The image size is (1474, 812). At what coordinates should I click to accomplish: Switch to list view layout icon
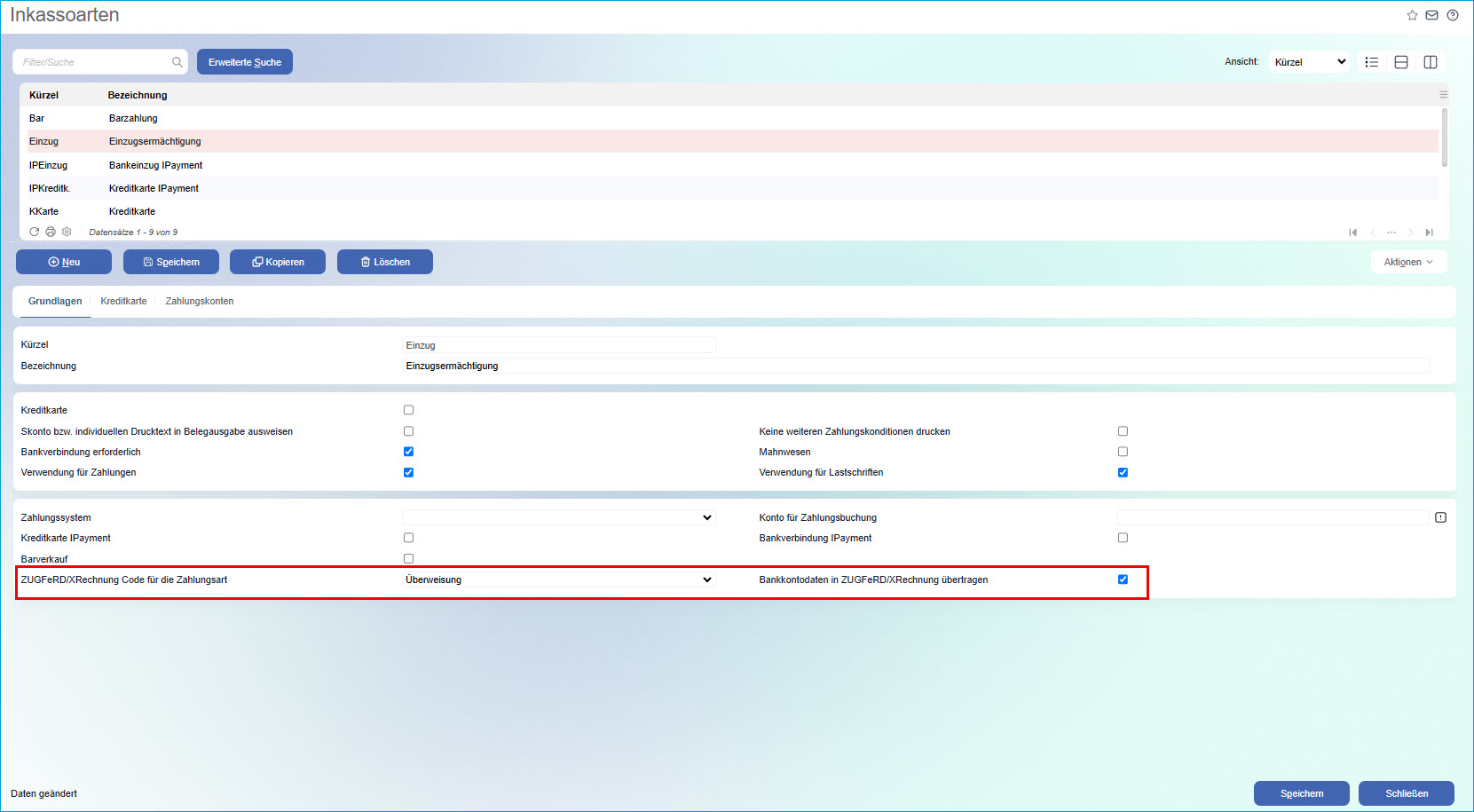1372,62
